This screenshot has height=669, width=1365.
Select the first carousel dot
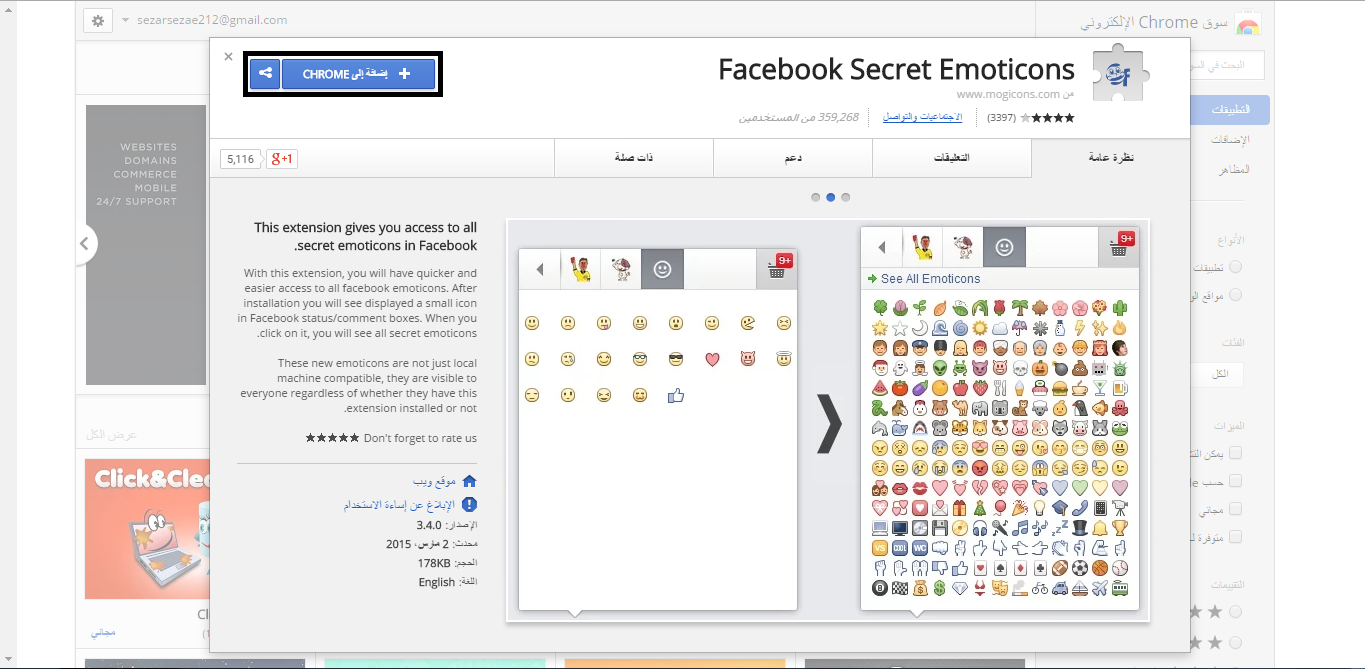click(816, 197)
